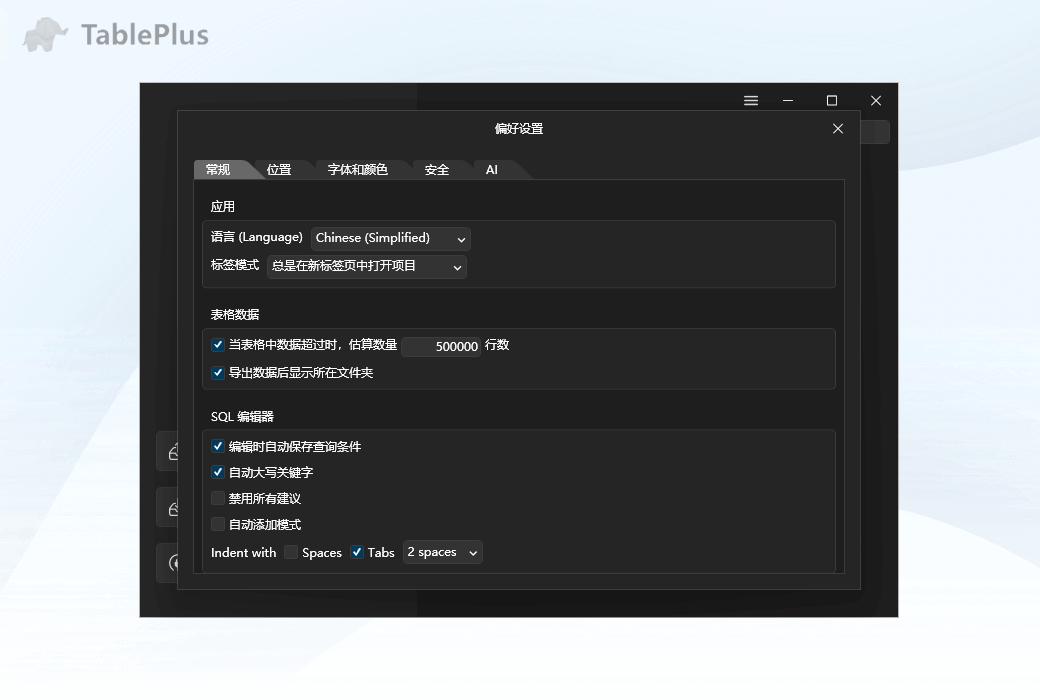Click the 500000 row count input field
This screenshot has width=1040, height=700.
(x=440, y=345)
